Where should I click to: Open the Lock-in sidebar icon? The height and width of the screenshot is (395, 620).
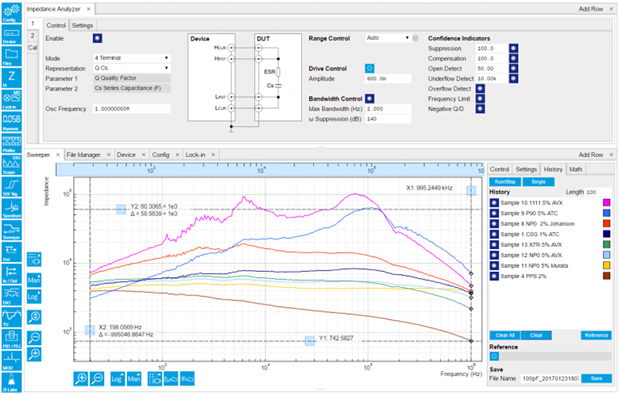coord(12,100)
